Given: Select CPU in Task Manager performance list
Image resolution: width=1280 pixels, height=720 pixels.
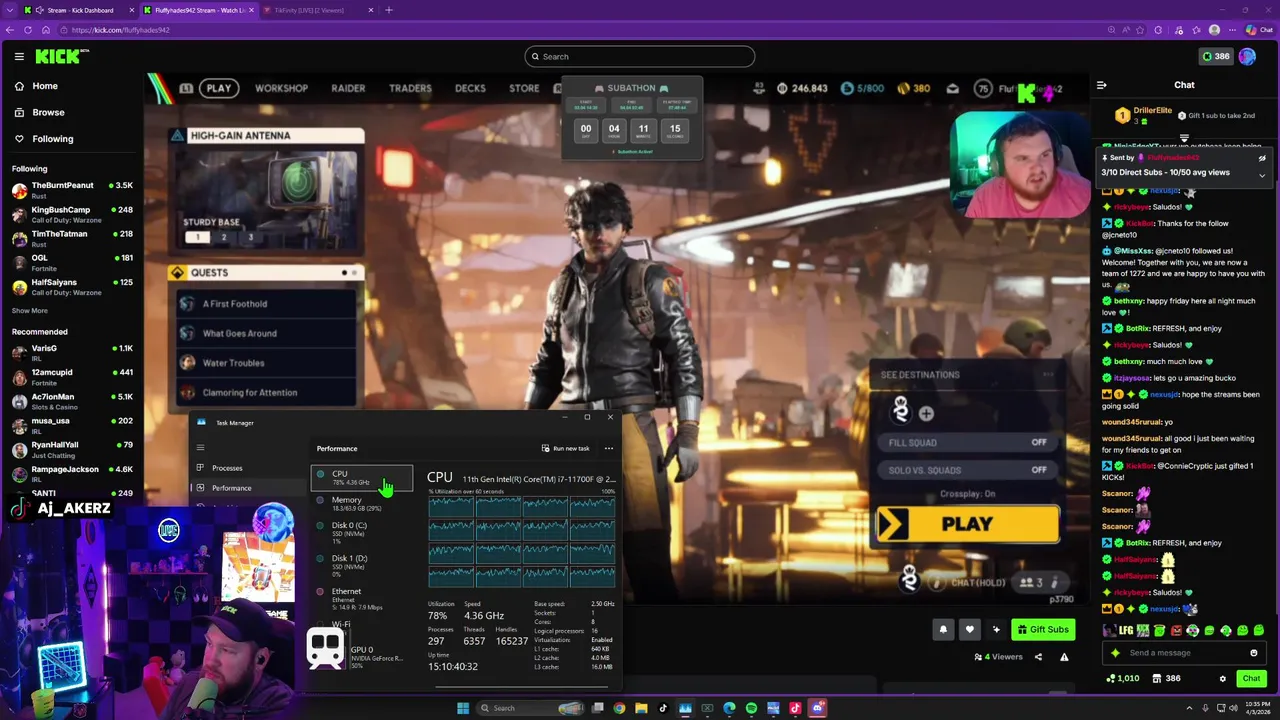Looking at the screenshot, I should tap(361, 477).
